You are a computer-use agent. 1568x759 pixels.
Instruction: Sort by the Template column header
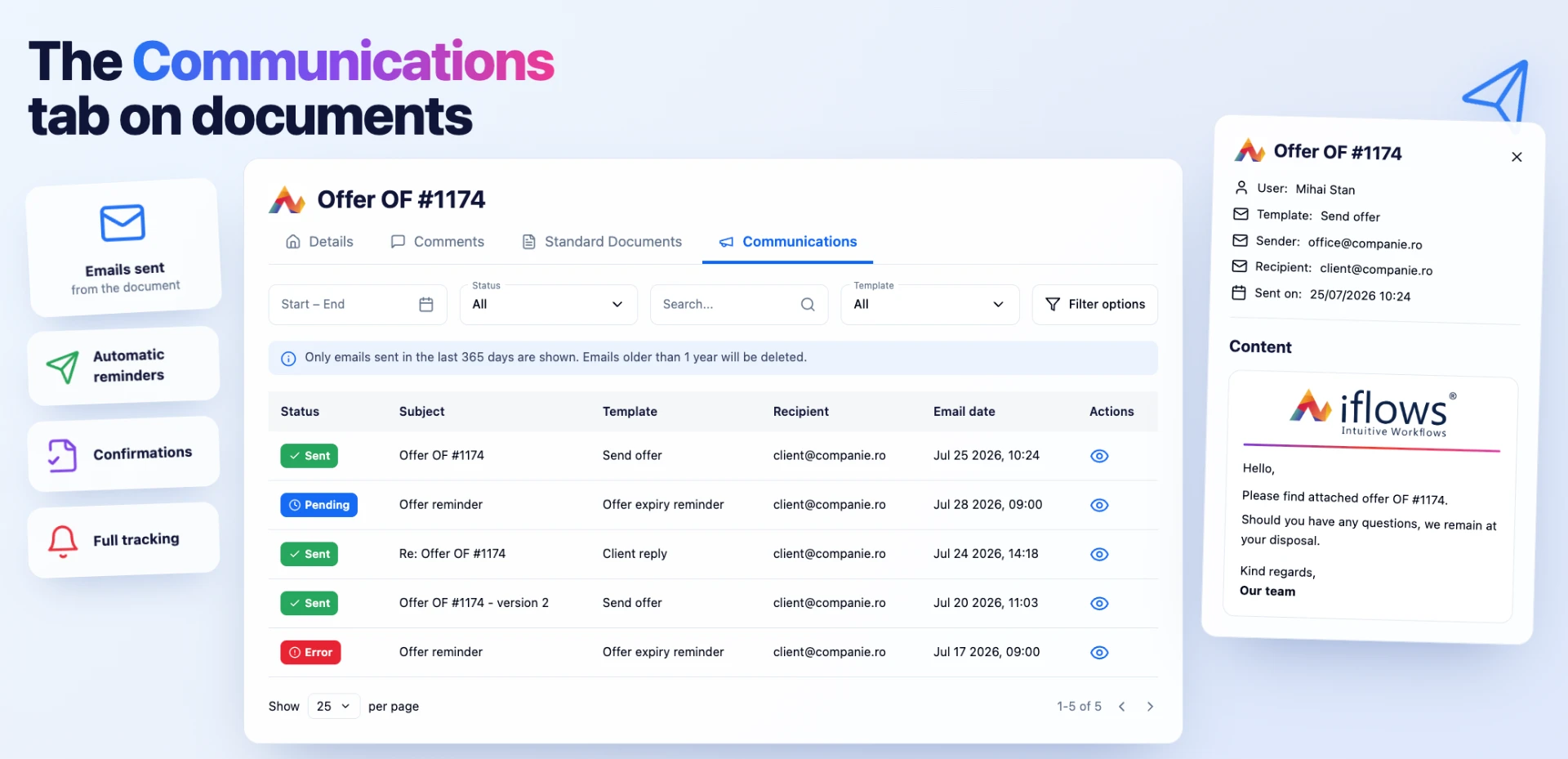click(x=630, y=412)
